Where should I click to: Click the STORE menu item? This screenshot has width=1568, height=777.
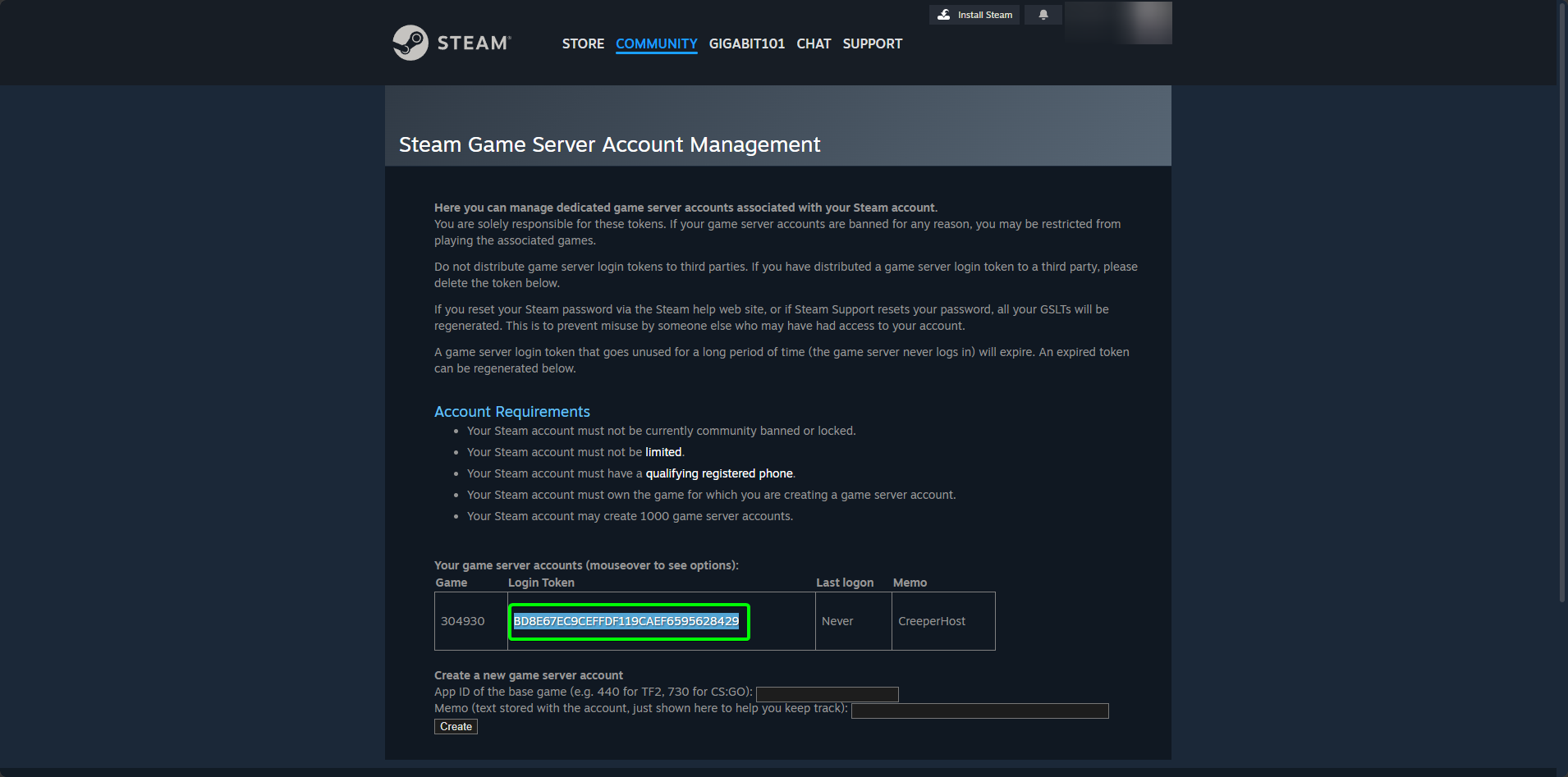pyautogui.click(x=583, y=43)
